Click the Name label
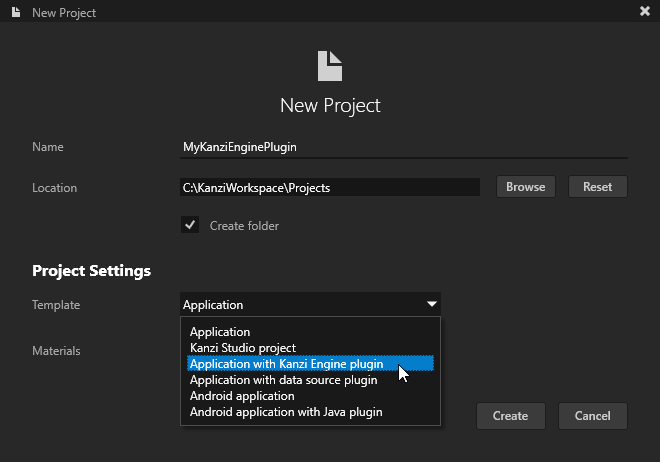660x462 pixels. pos(48,147)
